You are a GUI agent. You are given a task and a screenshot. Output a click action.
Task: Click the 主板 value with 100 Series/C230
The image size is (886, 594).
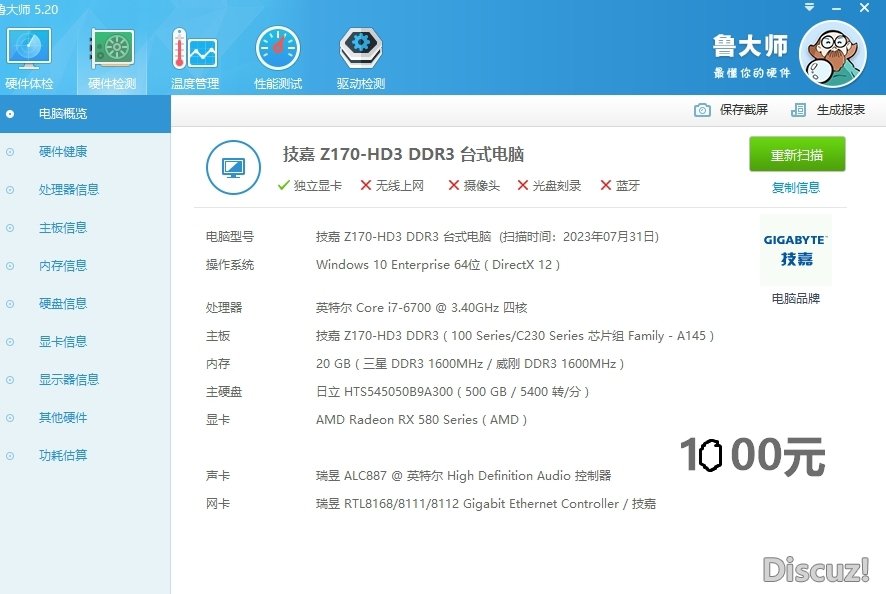[515, 336]
